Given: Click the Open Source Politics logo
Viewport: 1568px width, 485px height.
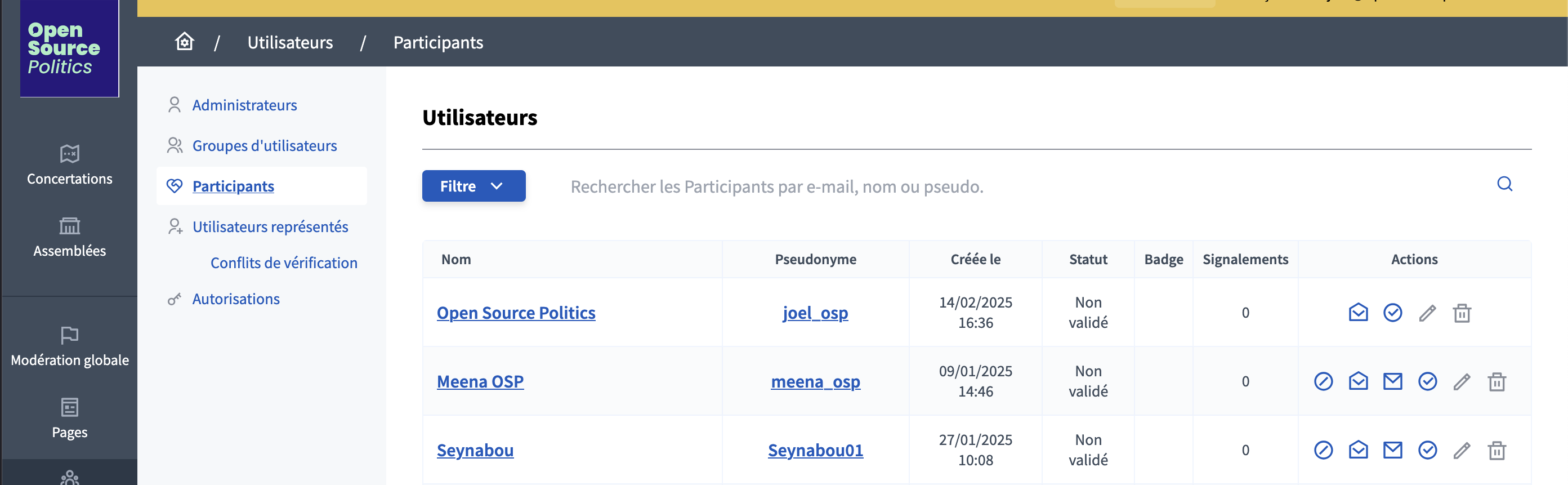Looking at the screenshot, I should 69,48.
